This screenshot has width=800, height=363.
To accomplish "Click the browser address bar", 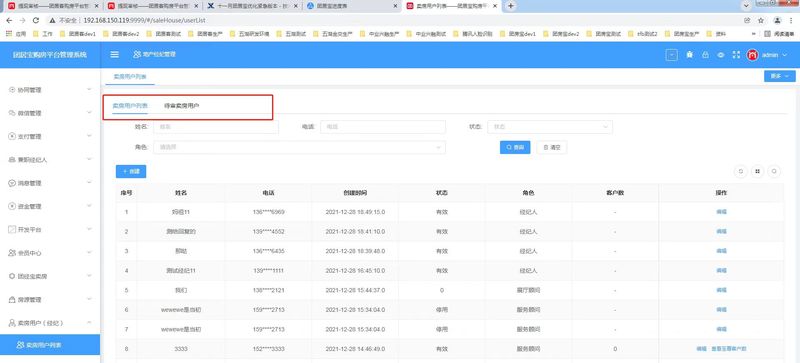I will pos(393,20).
